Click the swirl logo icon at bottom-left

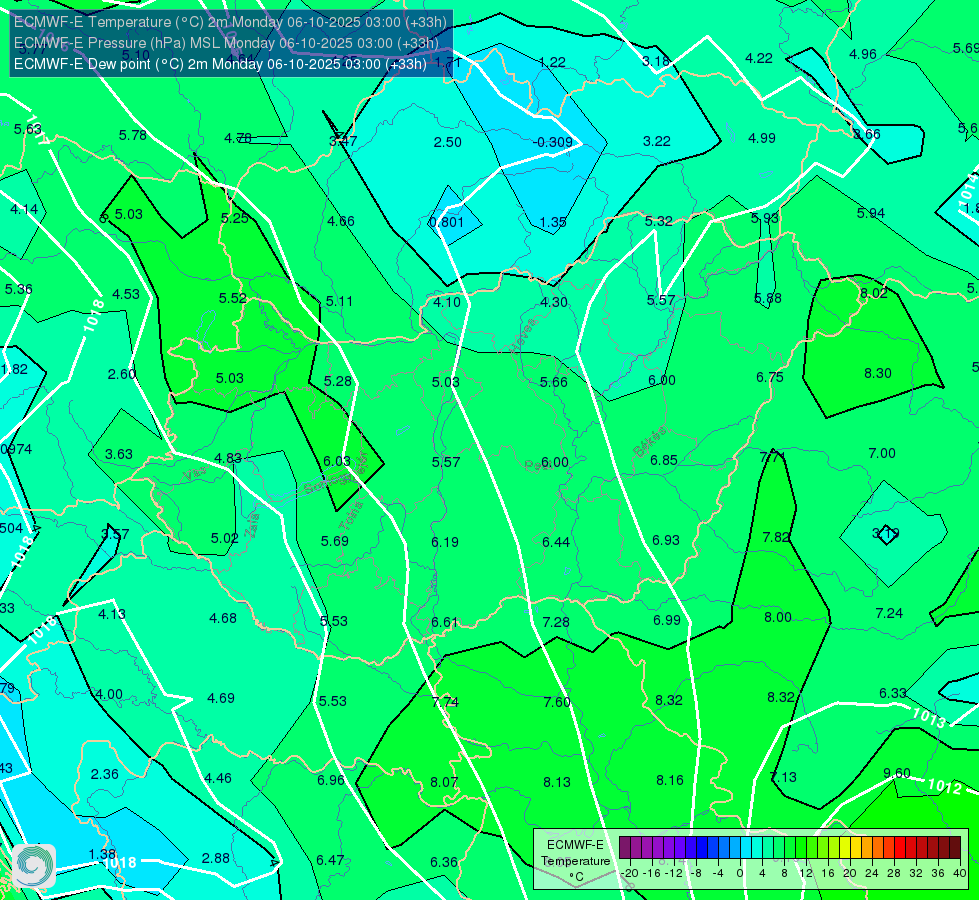coord(34,866)
